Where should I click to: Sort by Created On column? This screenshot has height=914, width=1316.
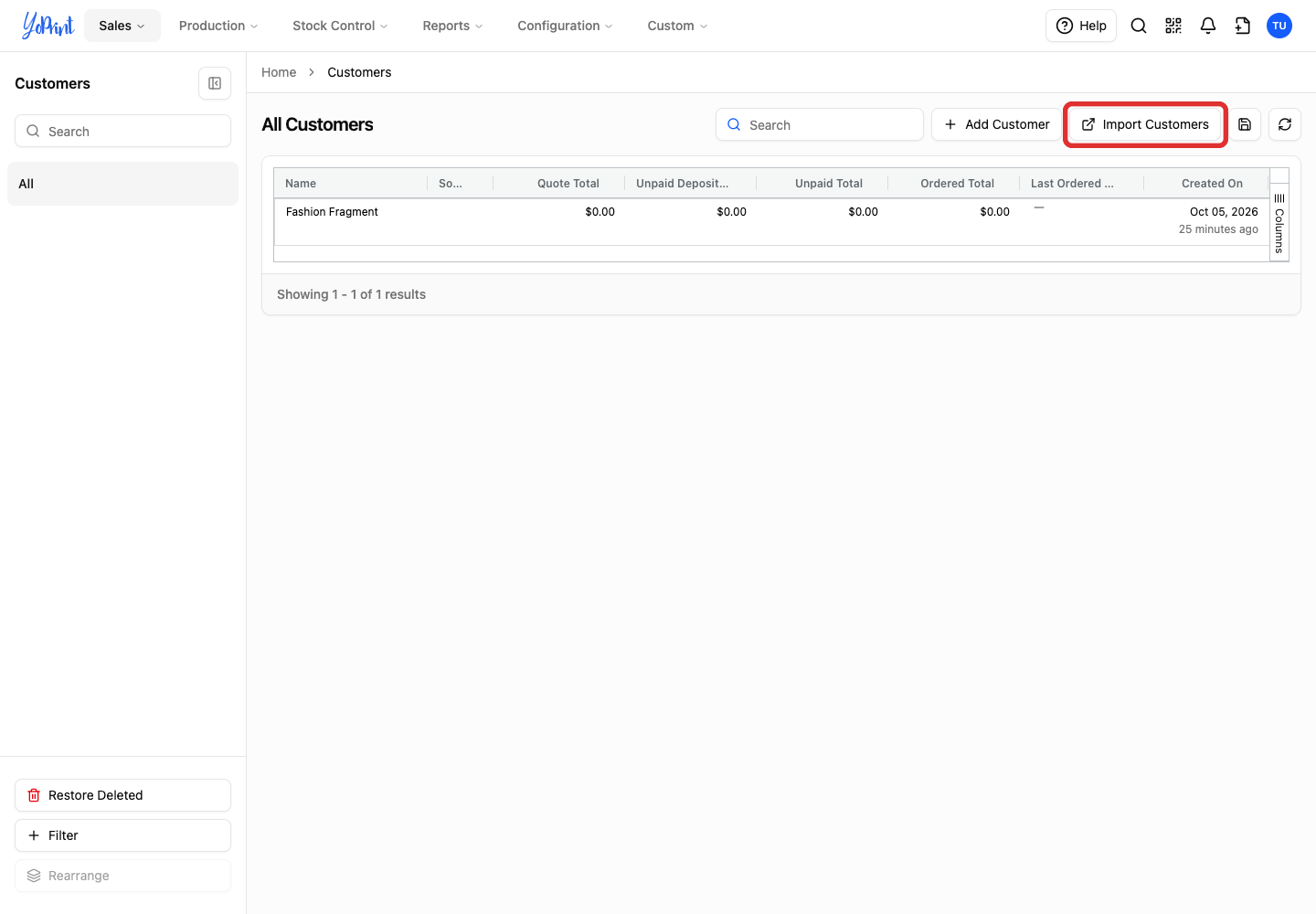click(x=1206, y=183)
